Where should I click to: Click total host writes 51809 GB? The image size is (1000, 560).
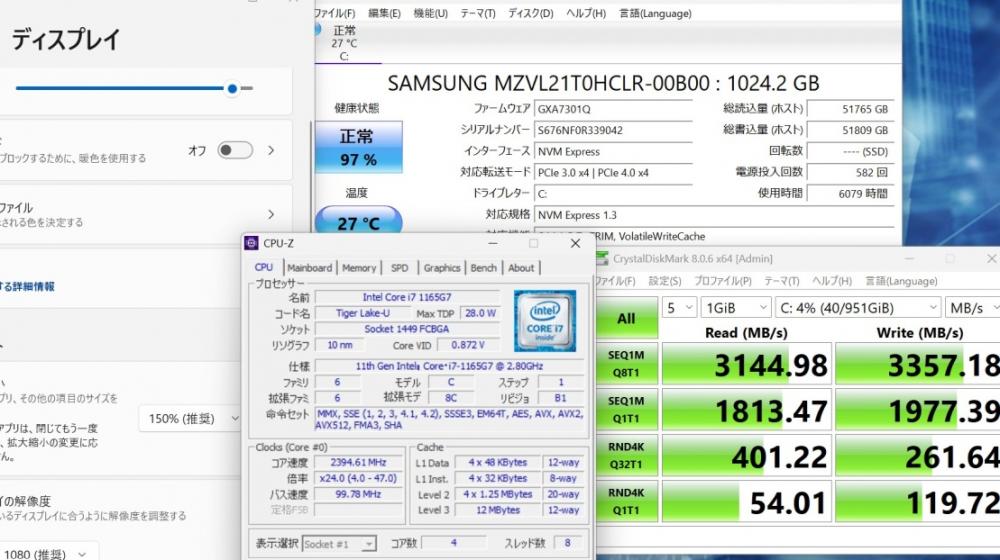(850, 130)
